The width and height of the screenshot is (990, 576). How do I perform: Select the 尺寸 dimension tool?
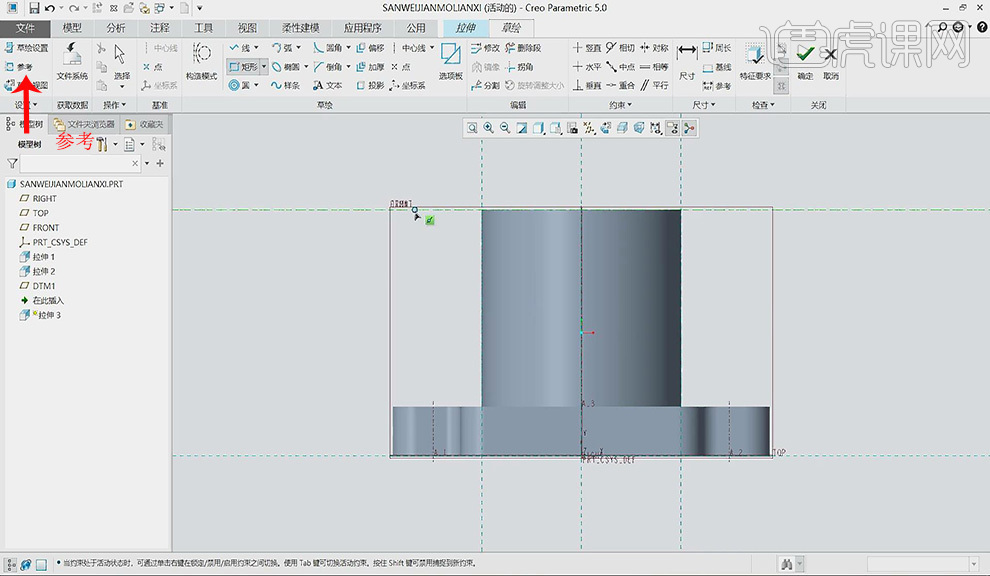(687, 57)
